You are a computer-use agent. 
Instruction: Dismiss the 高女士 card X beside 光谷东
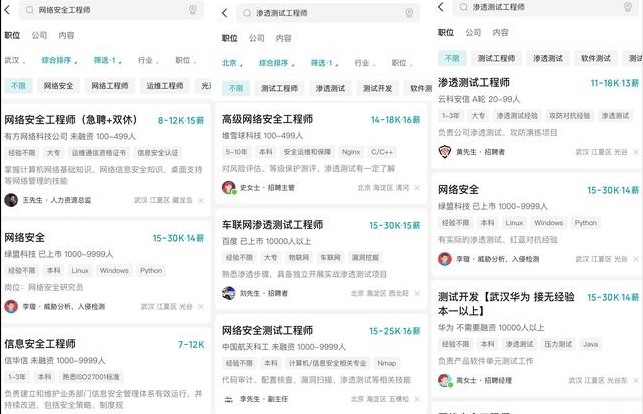(x=636, y=380)
